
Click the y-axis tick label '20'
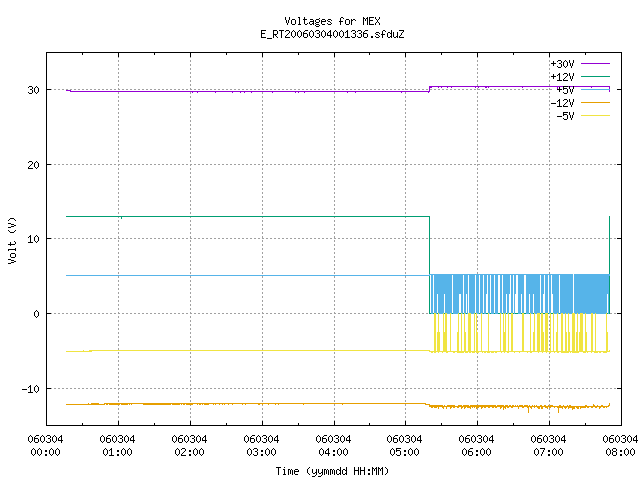click(x=33, y=165)
